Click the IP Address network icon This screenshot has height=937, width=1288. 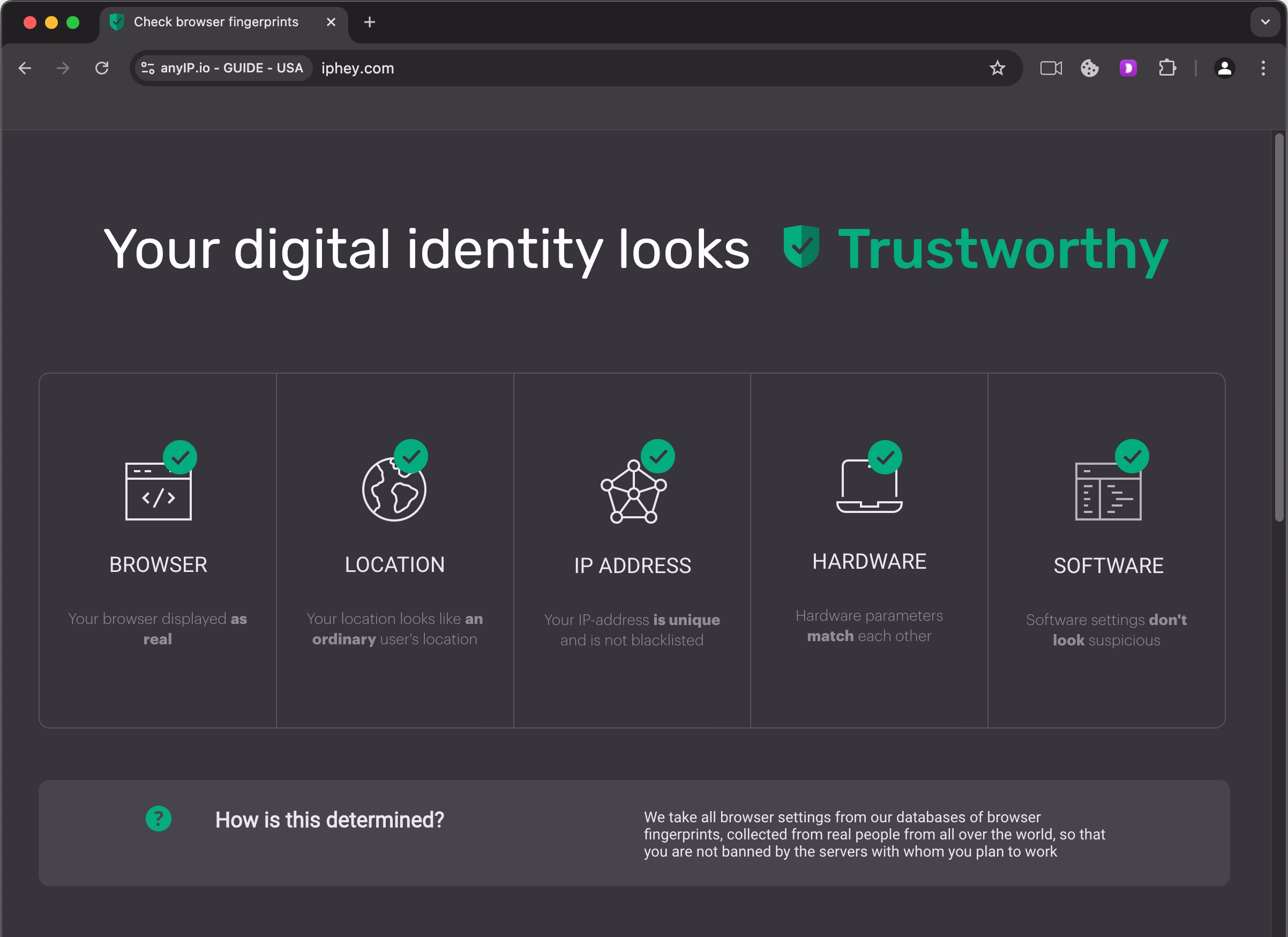click(x=633, y=492)
